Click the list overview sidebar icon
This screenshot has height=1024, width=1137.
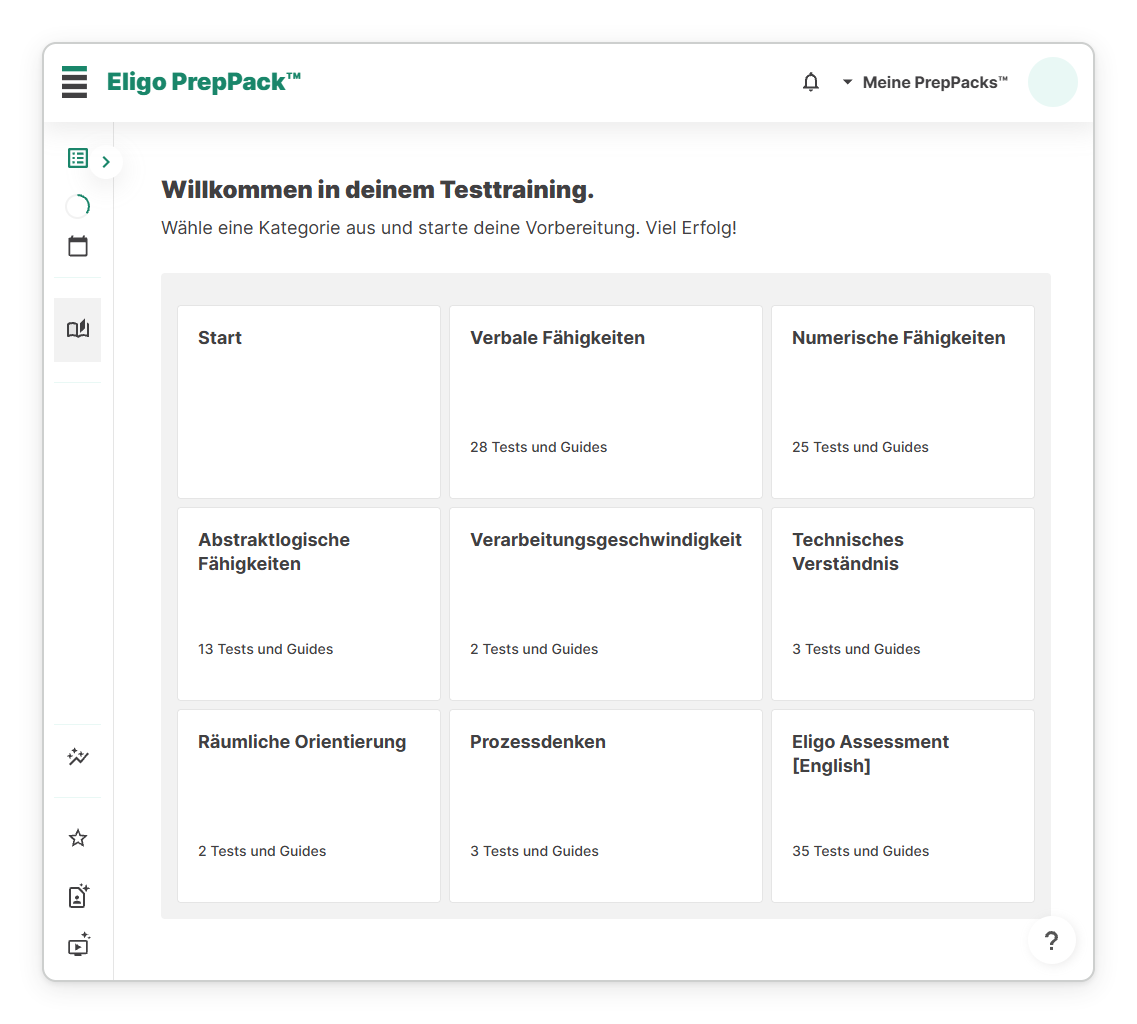pos(78,158)
